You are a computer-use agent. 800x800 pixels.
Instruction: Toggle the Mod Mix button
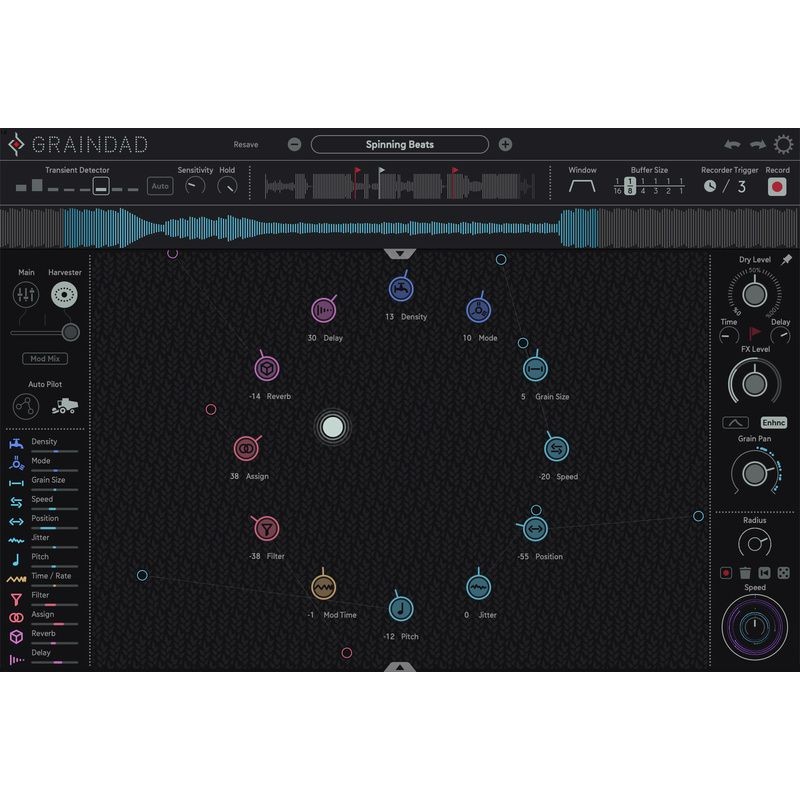point(44,358)
